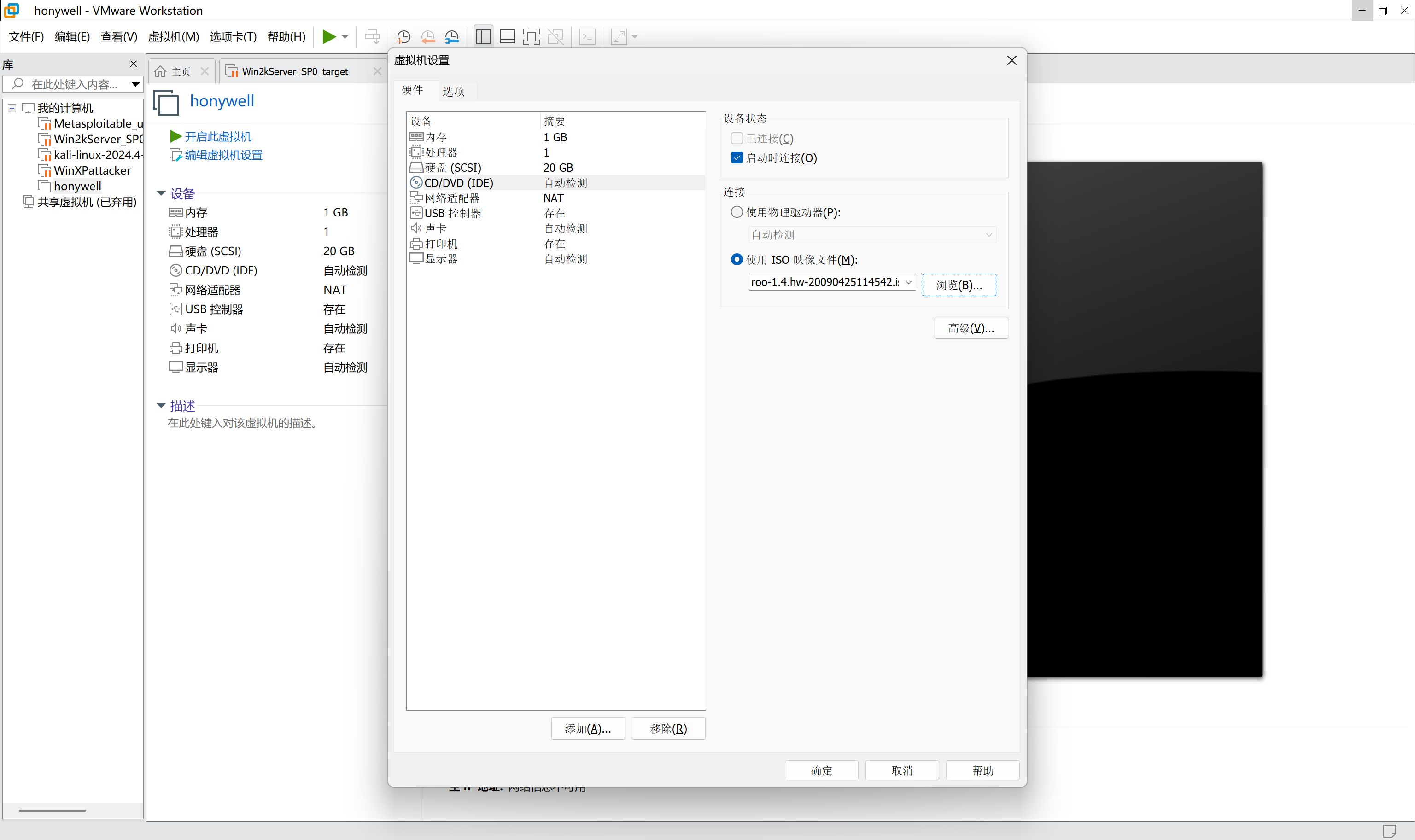Click the green power-on play toolbar icon
1415x840 pixels.
(329, 37)
